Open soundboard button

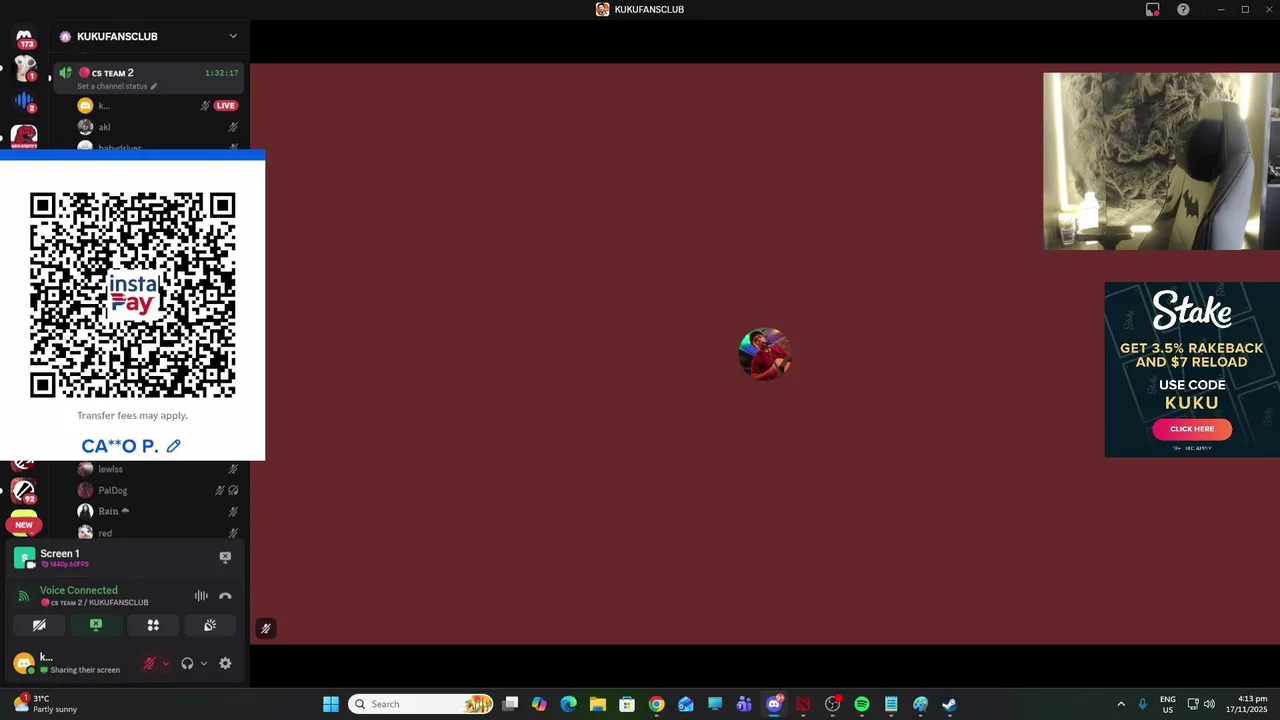pyautogui.click(x=210, y=625)
